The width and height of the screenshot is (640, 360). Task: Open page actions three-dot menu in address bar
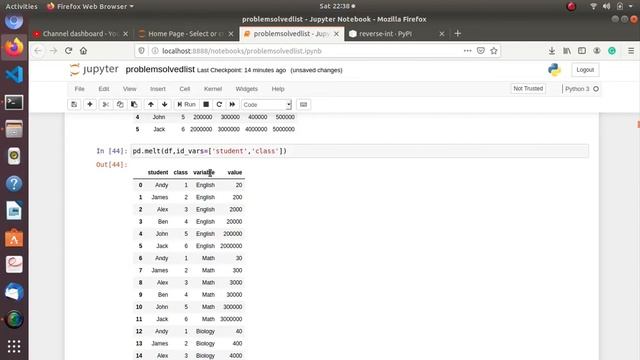(x=467, y=51)
